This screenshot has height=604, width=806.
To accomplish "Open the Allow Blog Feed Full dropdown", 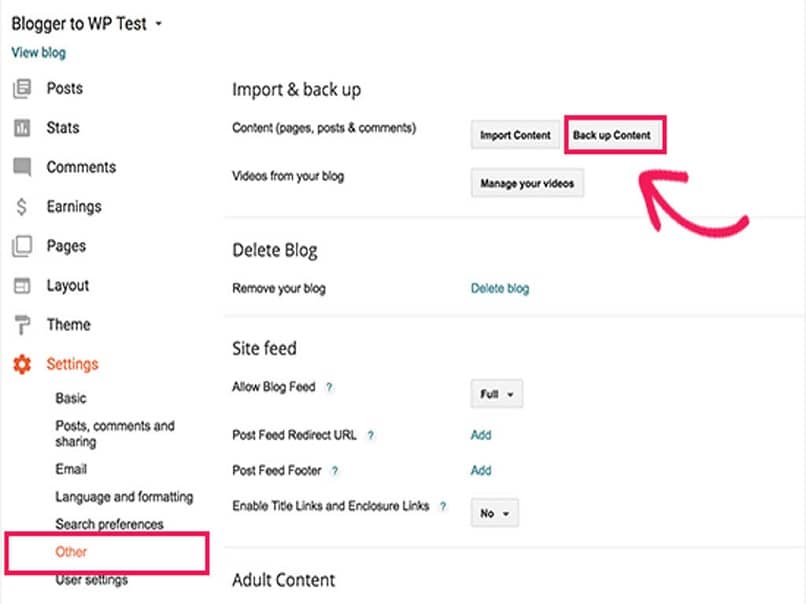I will [x=496, y=395].
